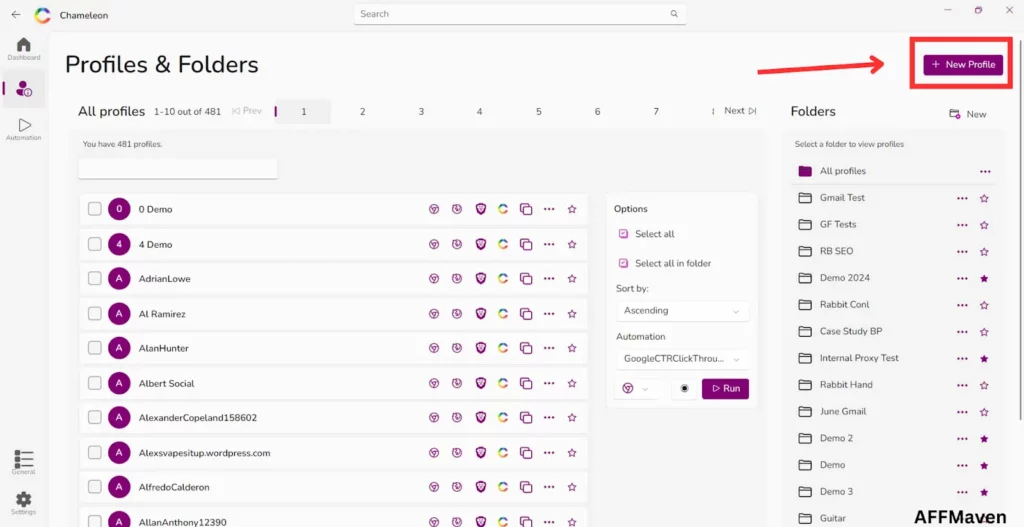
Task: Go to page 6
Action: pyautogui.click(x=597, y=112)
